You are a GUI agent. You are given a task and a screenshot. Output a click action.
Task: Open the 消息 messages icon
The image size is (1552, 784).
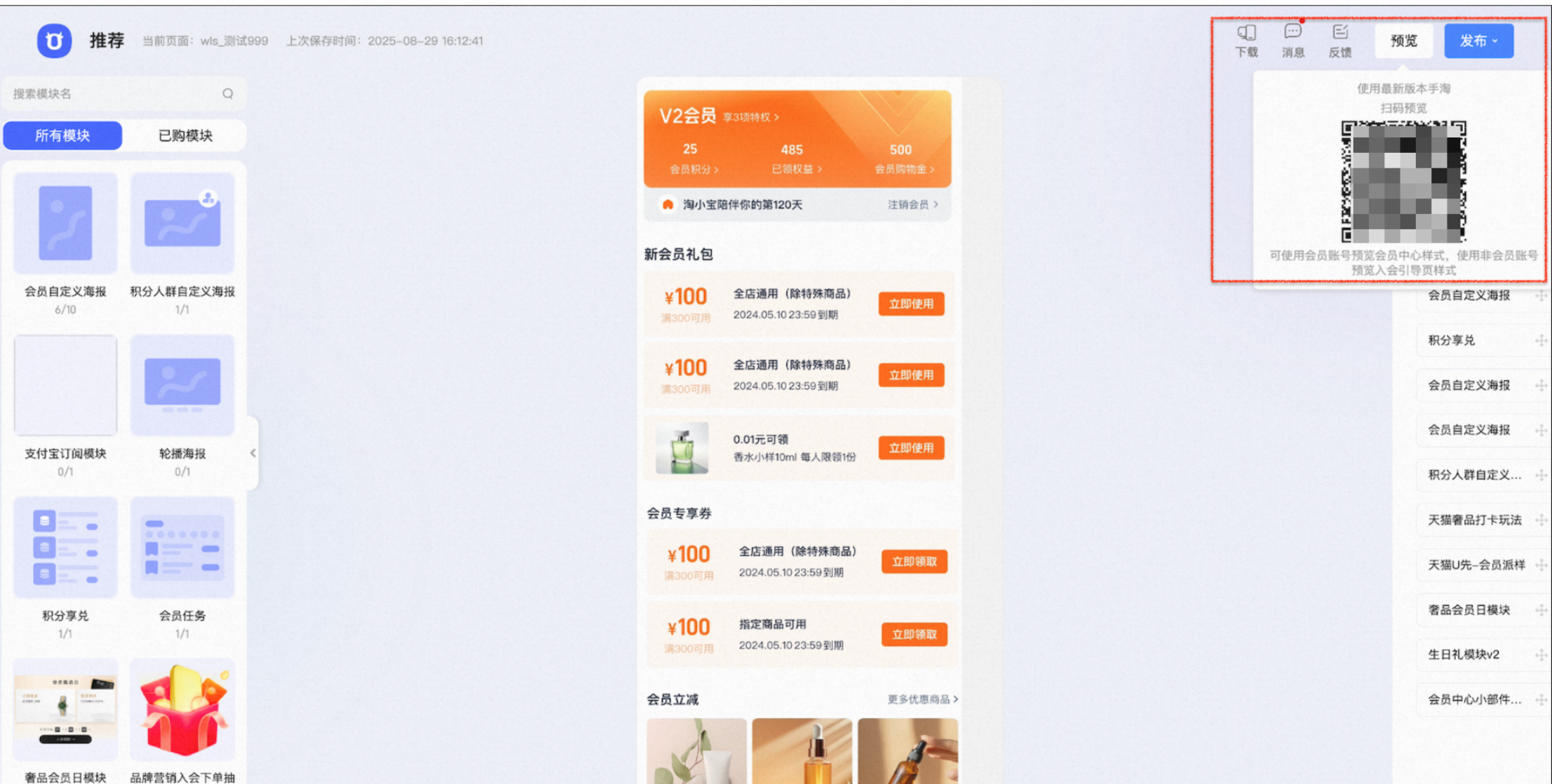pyautogui.click(x=1293, y=41)
